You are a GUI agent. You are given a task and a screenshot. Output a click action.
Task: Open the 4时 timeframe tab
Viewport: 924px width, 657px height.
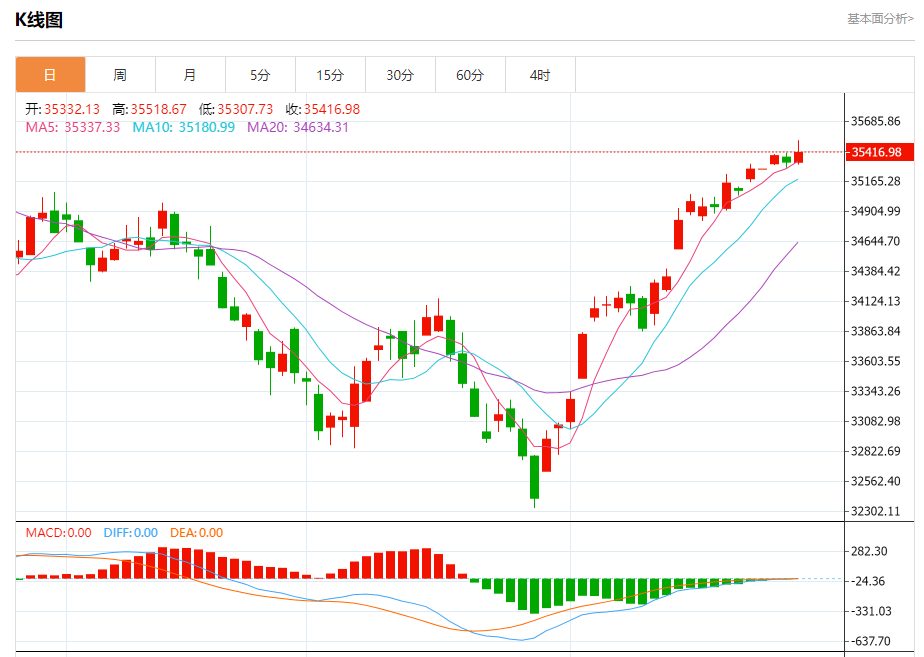(540, 75)
